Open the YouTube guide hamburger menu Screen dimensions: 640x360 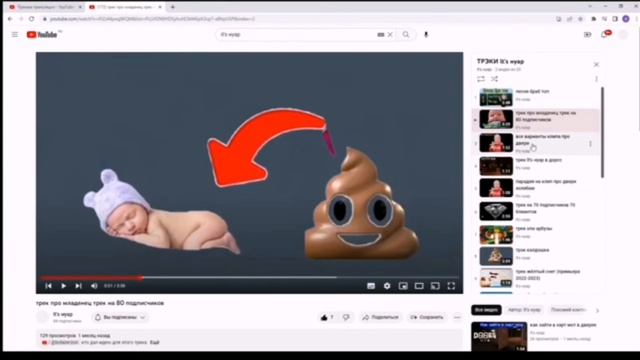(x=15, y=35)
